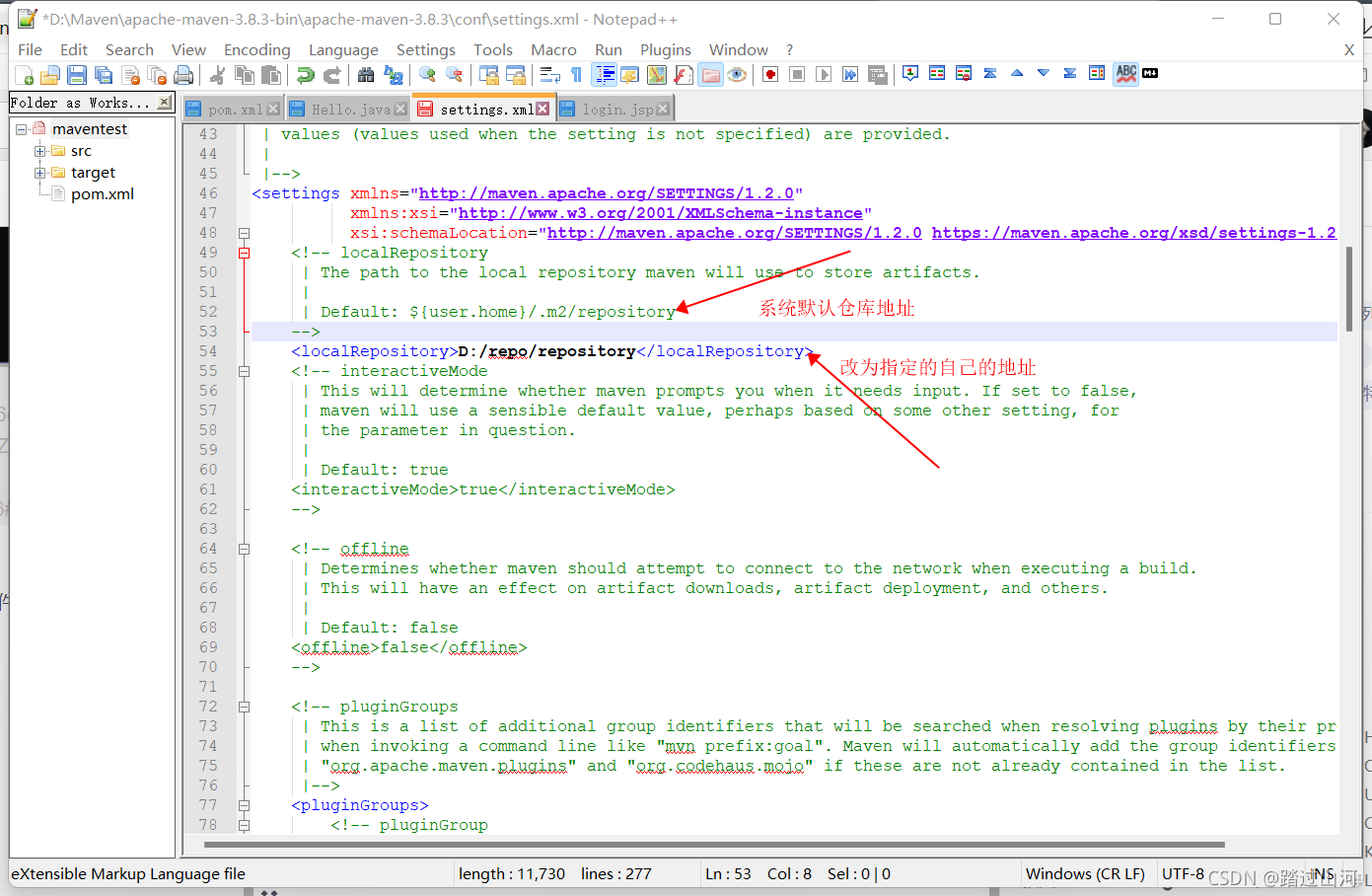The height and width of the screenshot is (896, 1372).
Task: Open Find with the binoculars icon
Action: (366, 75)
